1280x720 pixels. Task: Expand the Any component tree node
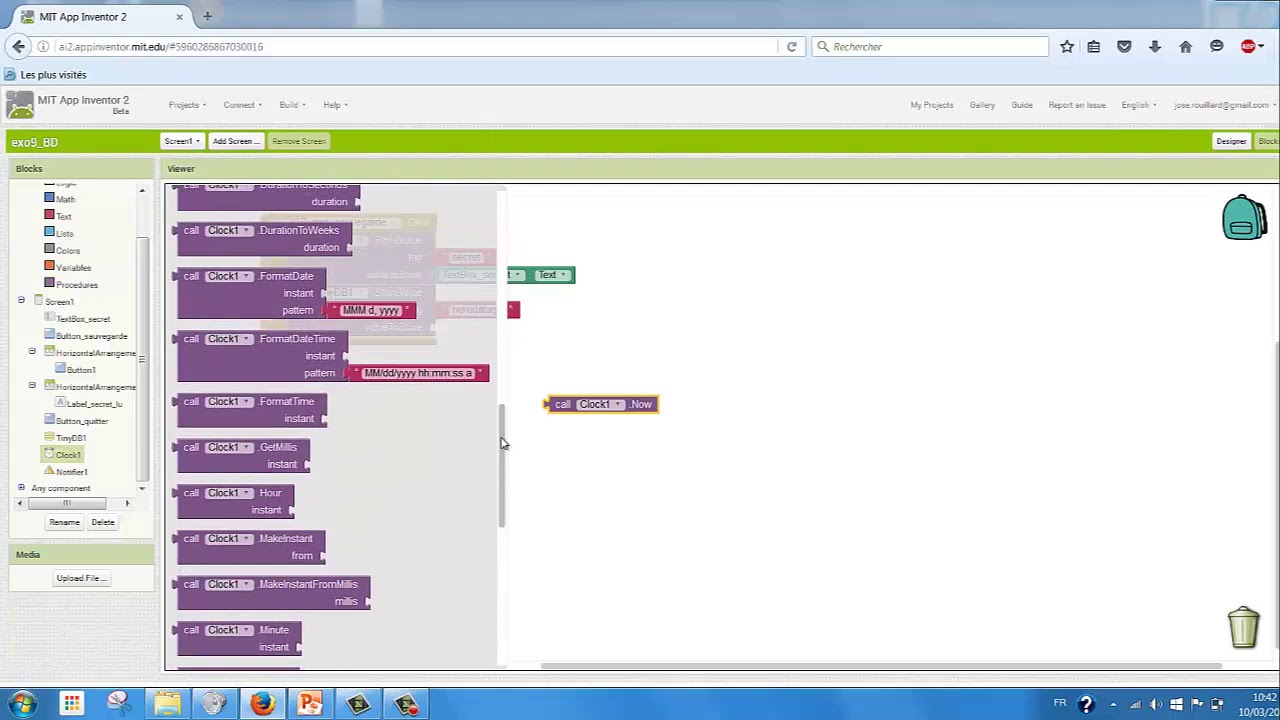pyautogui.click(x=21, y=488)
